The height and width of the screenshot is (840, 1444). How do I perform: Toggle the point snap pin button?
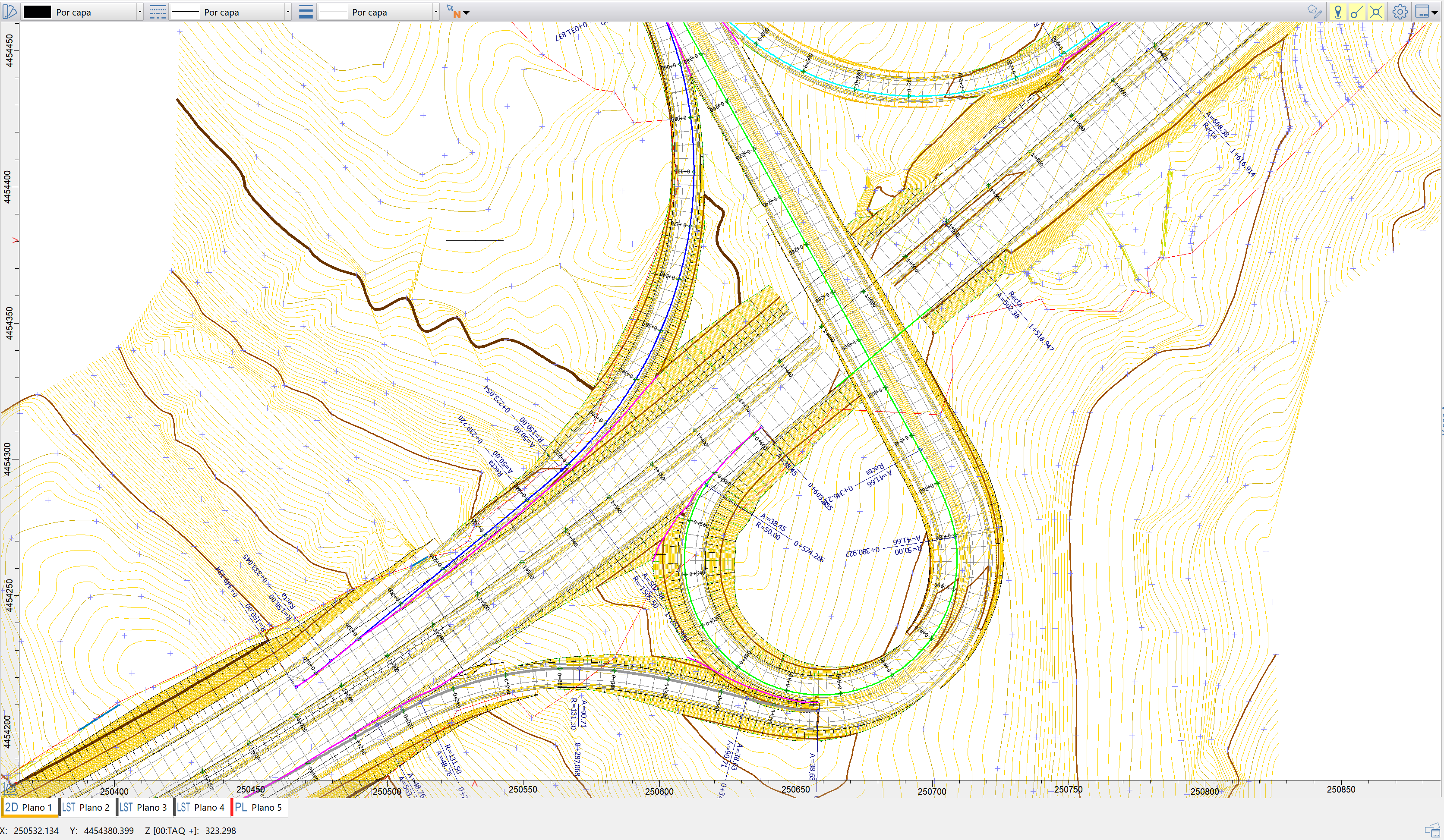click(1338, 12)
